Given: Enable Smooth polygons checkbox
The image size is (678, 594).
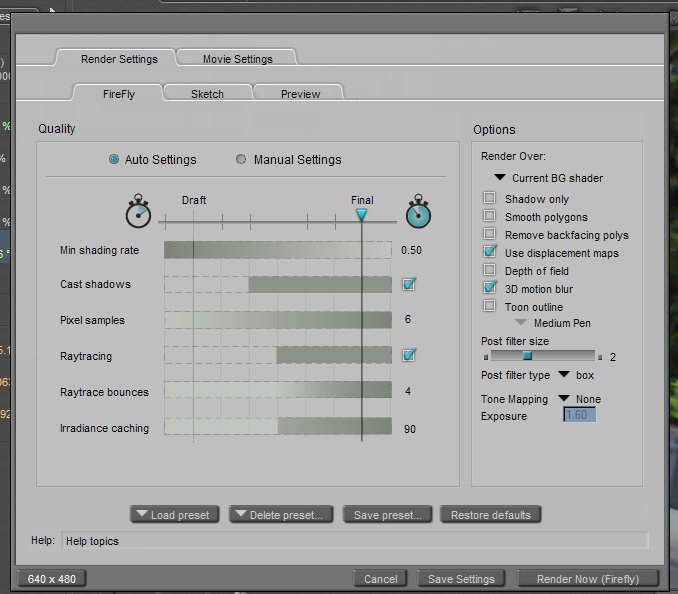Looking at the screenshot, I should point(490,217).
